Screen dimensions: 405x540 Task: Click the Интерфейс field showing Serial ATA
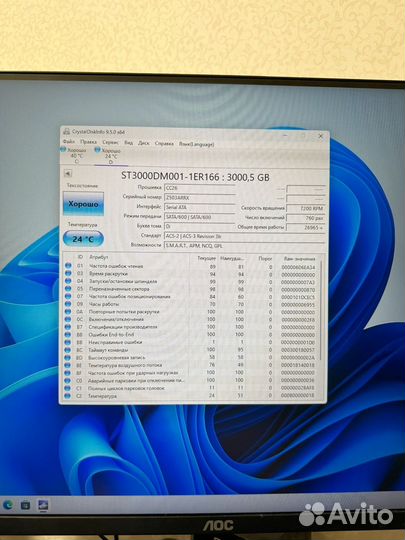tap(200, 207)
